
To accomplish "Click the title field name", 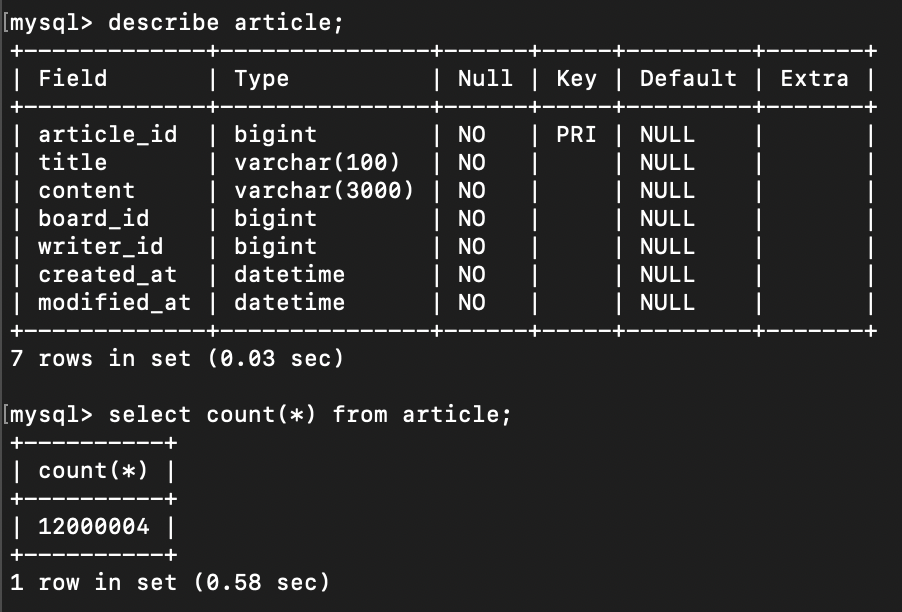I will click(x=72, y=163).
